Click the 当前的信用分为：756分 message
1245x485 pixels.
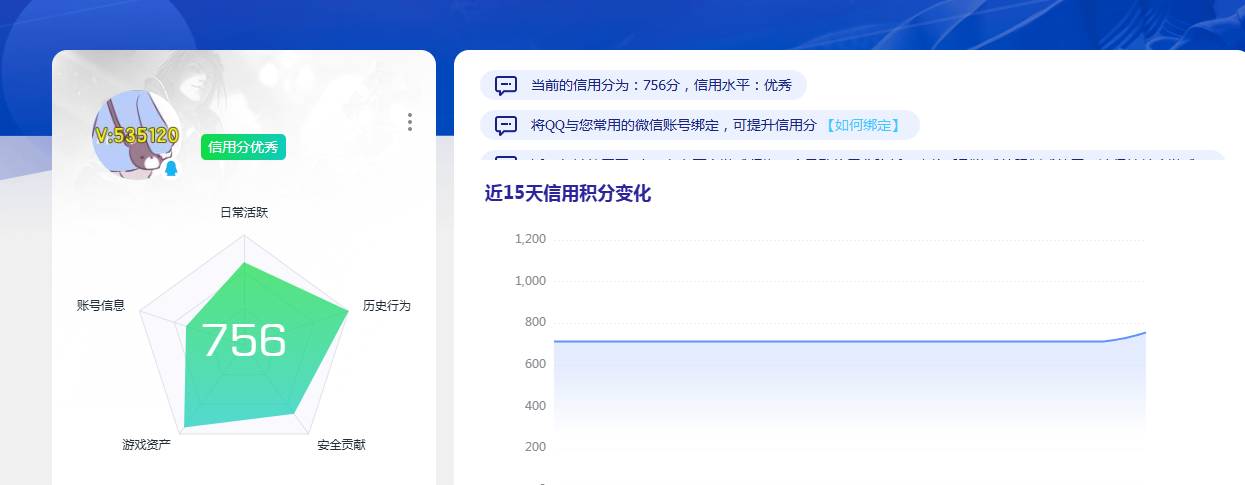click(x=661, y=86)
